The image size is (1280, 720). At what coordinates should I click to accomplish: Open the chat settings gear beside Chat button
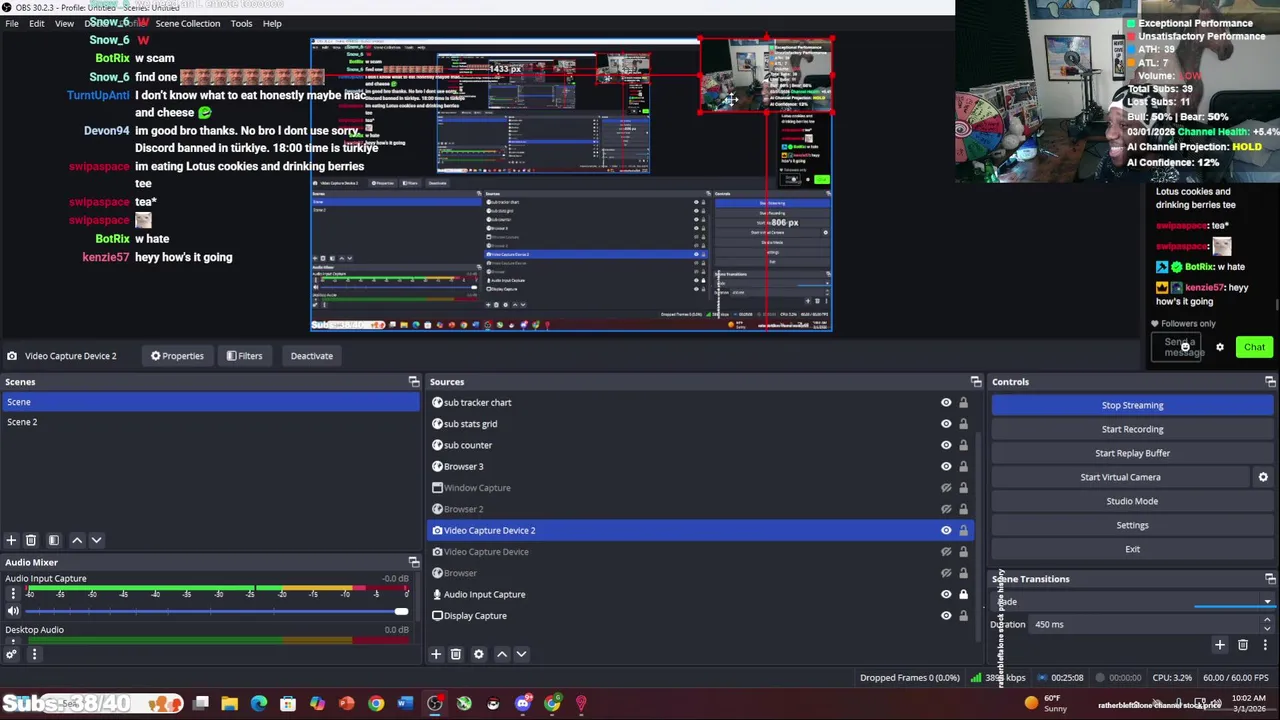pos(1219,347)
